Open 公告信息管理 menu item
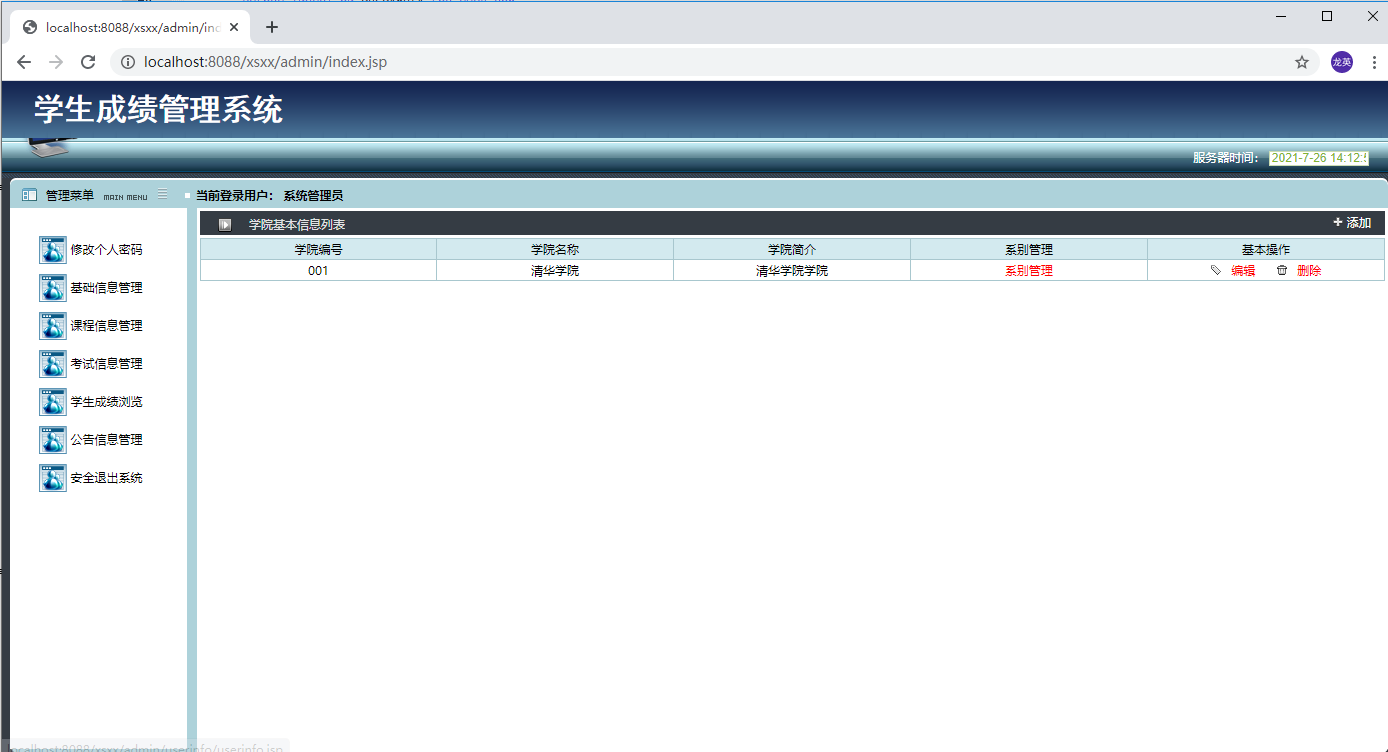The image size is (1388, 752). 106,440
